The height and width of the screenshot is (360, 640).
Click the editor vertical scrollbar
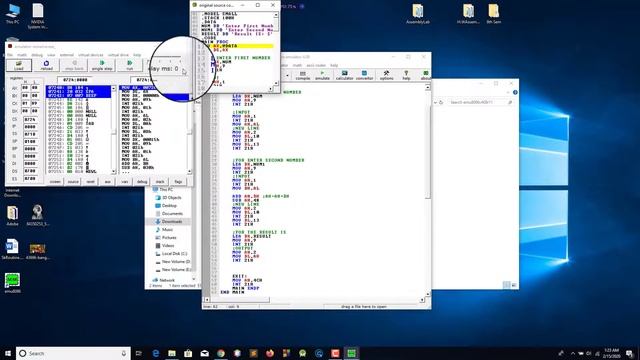427,190
